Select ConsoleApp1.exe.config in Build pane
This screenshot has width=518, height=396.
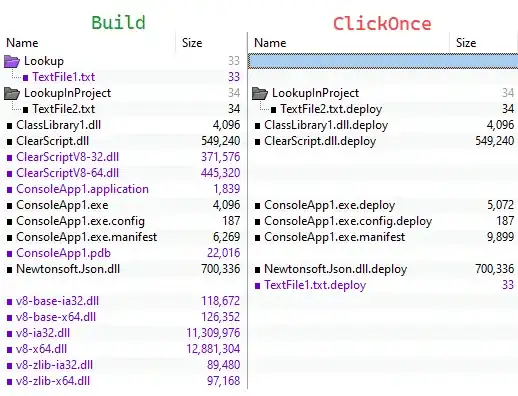coord(81,221)
